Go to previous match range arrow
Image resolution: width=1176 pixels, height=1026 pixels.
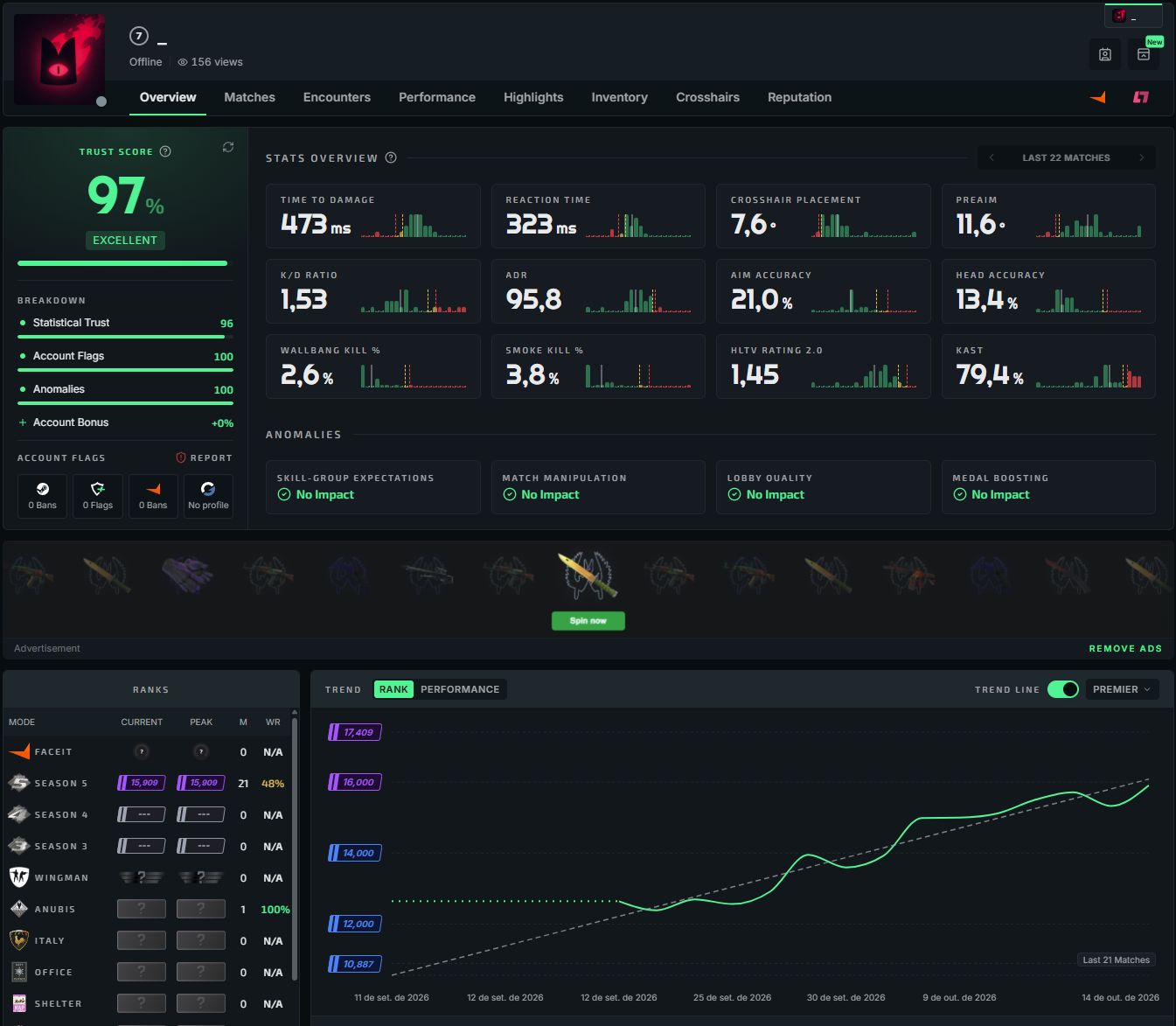point(992,157)
